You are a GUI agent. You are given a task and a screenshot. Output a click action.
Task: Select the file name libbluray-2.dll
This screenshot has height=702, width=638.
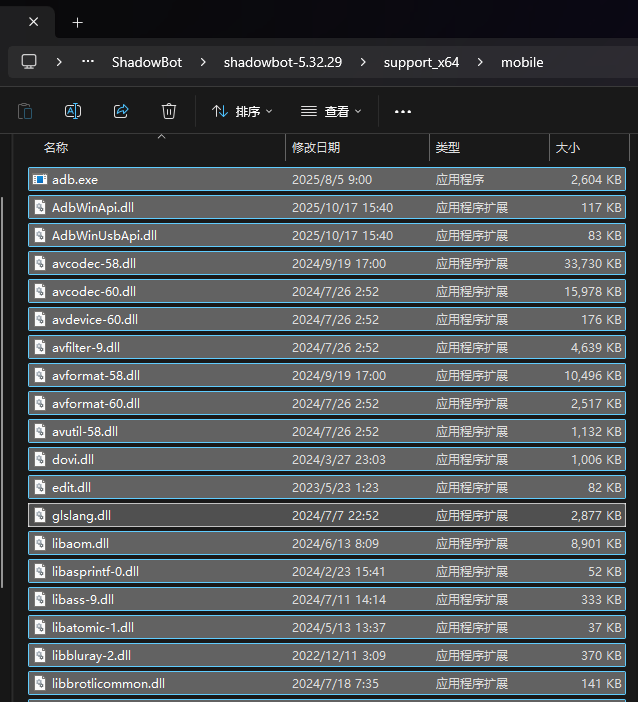pyautogui.click(x=91, y=655)
